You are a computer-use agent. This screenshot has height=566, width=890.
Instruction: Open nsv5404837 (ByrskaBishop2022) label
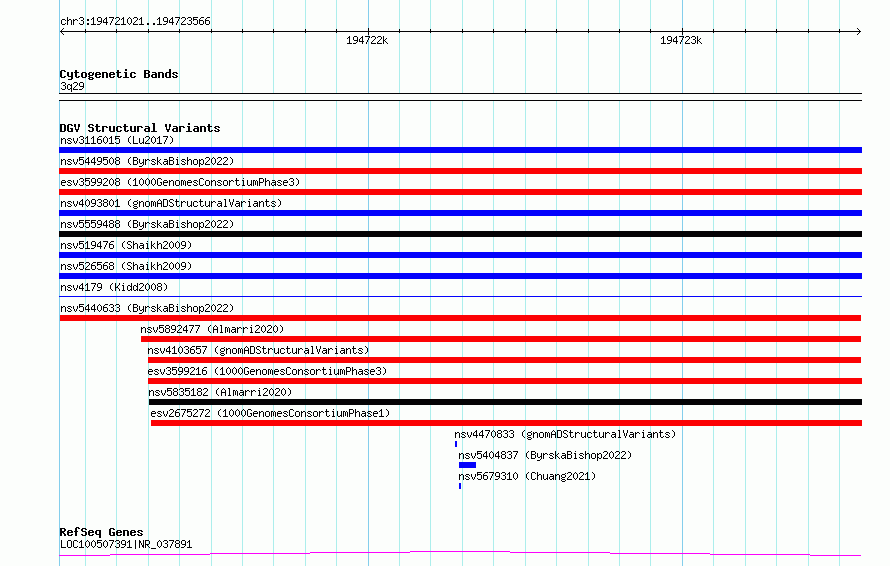[545, 455]
